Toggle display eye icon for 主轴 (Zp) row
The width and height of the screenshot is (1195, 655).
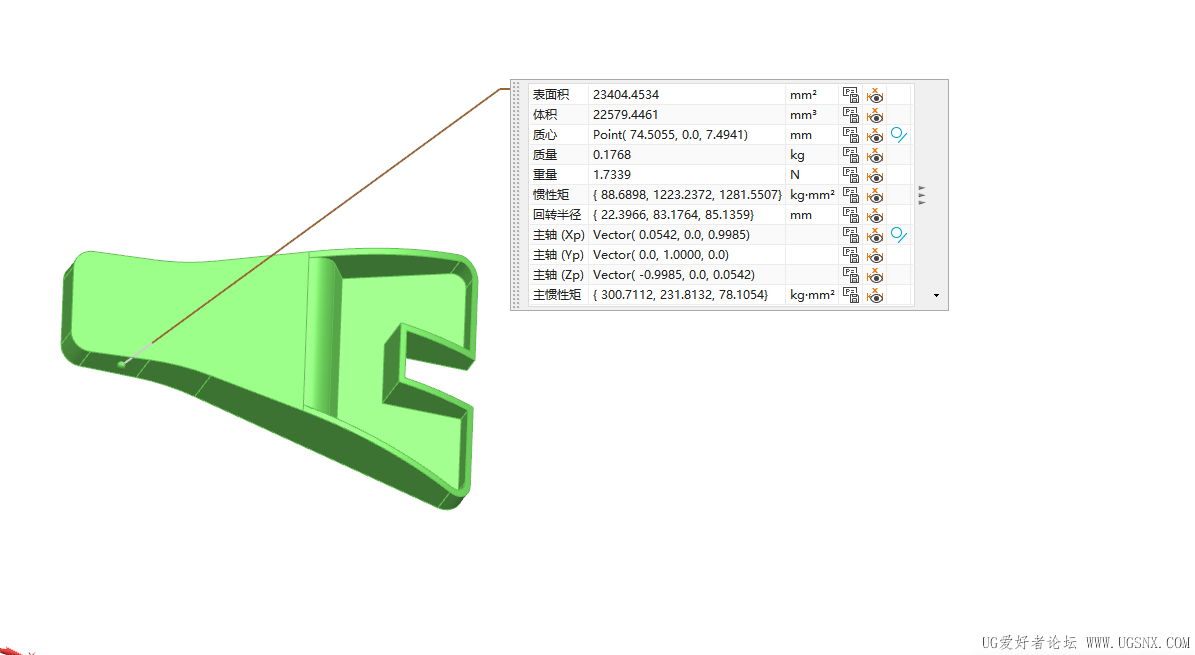875,275
